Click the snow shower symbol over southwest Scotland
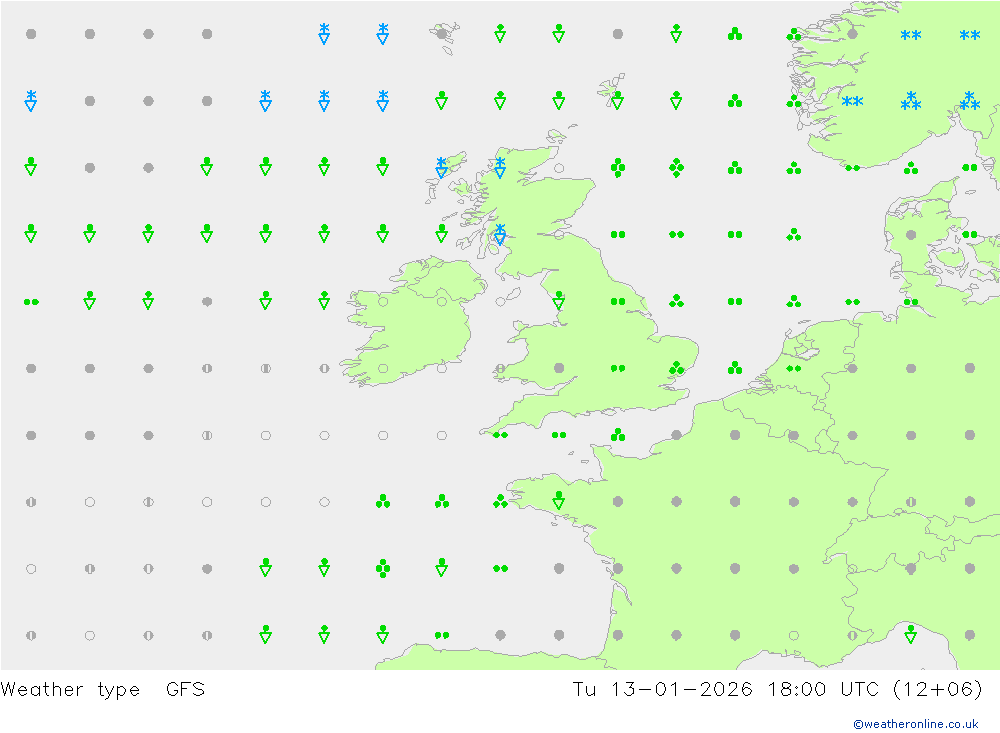 (x=500, y=234)
